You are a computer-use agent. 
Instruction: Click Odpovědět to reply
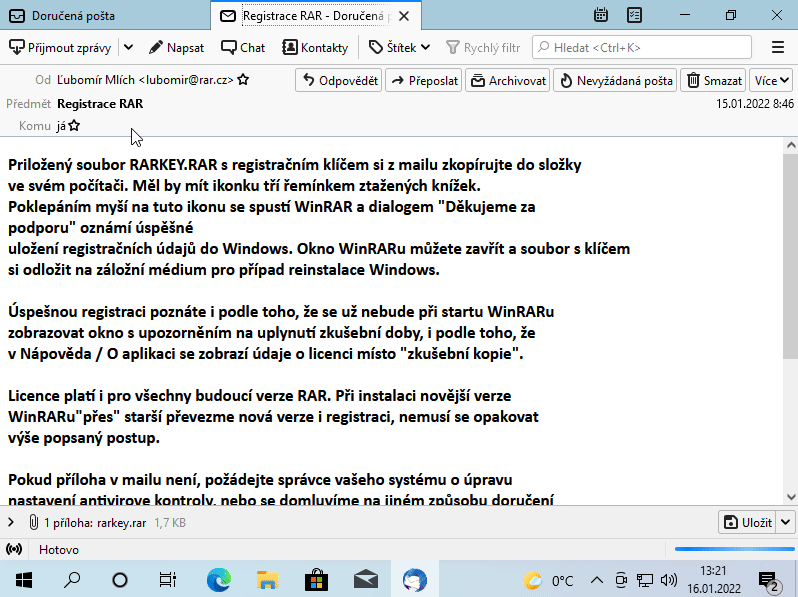(x=338, y=80)
